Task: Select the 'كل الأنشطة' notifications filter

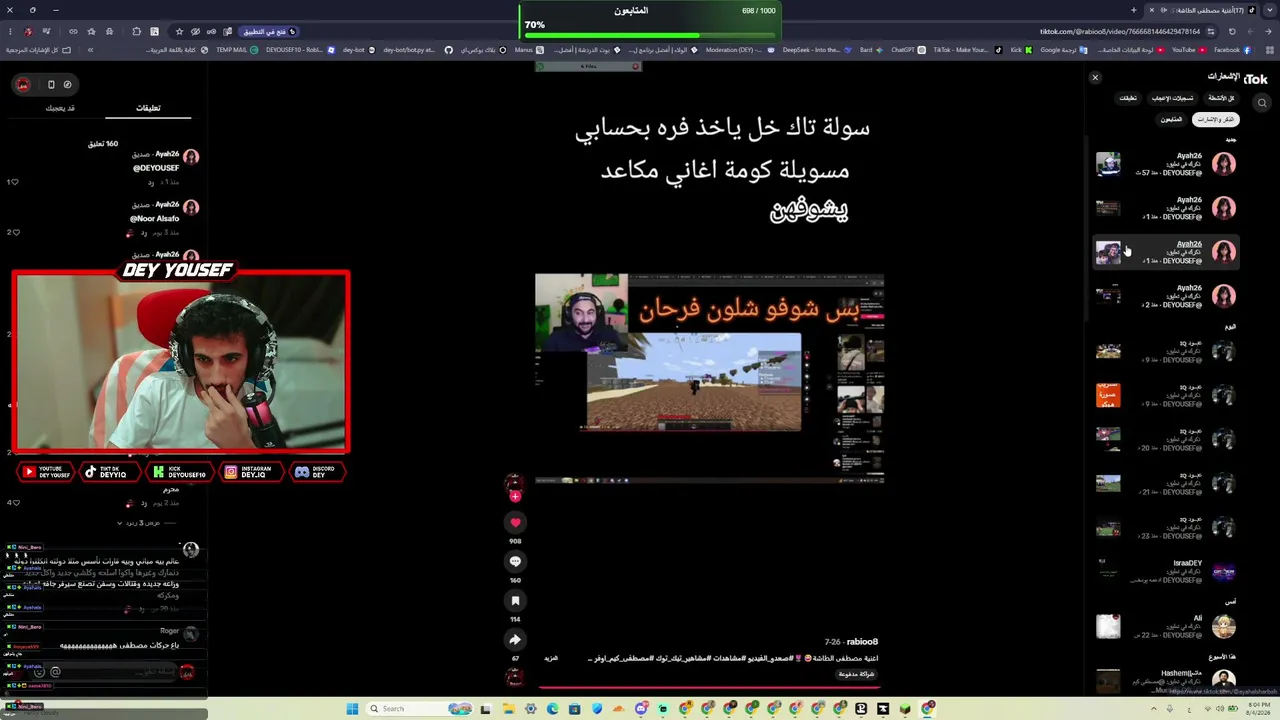Action: tap(1221, 98)
